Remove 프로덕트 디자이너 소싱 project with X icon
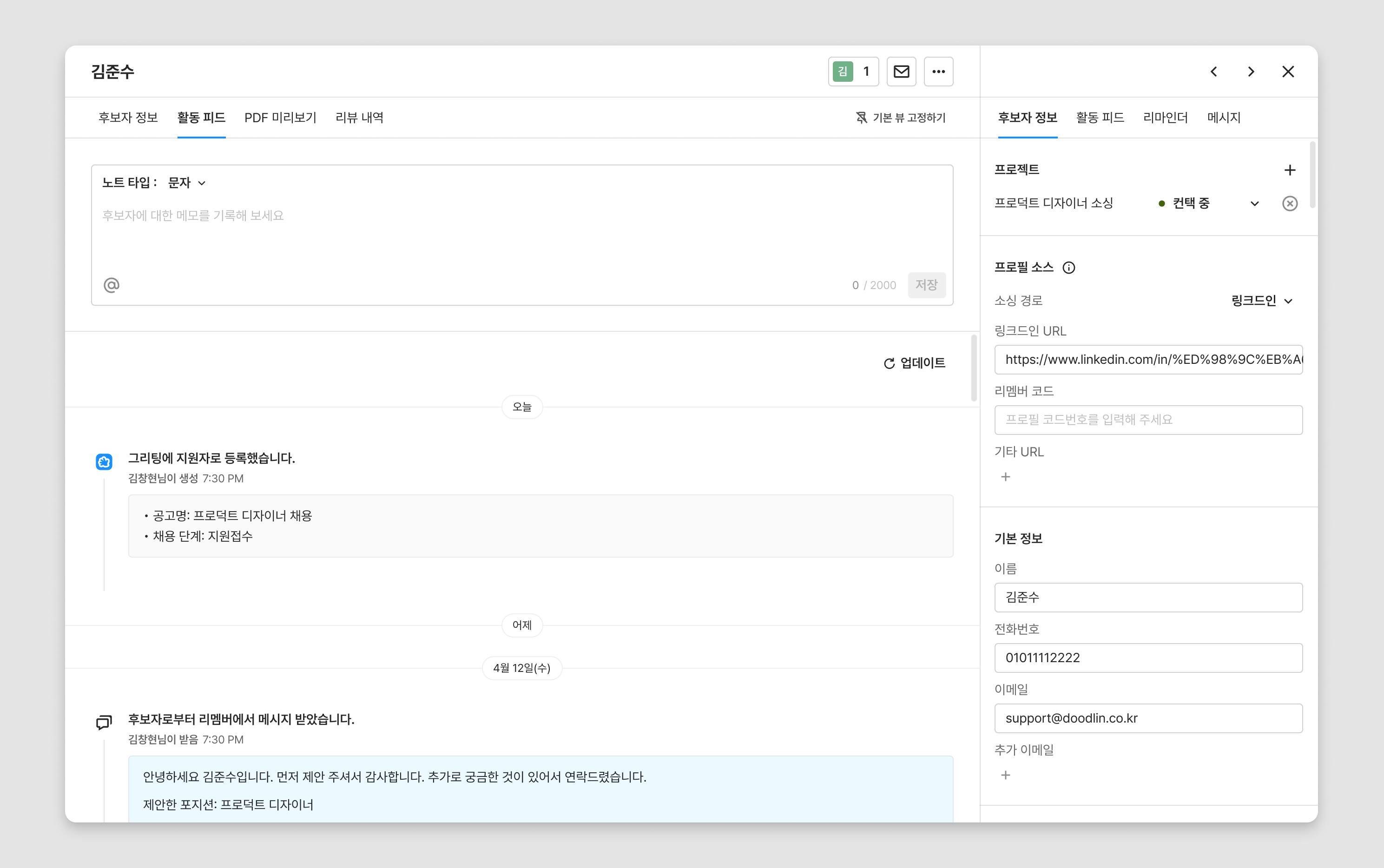1384x868 pixels. coord(1290,203)
